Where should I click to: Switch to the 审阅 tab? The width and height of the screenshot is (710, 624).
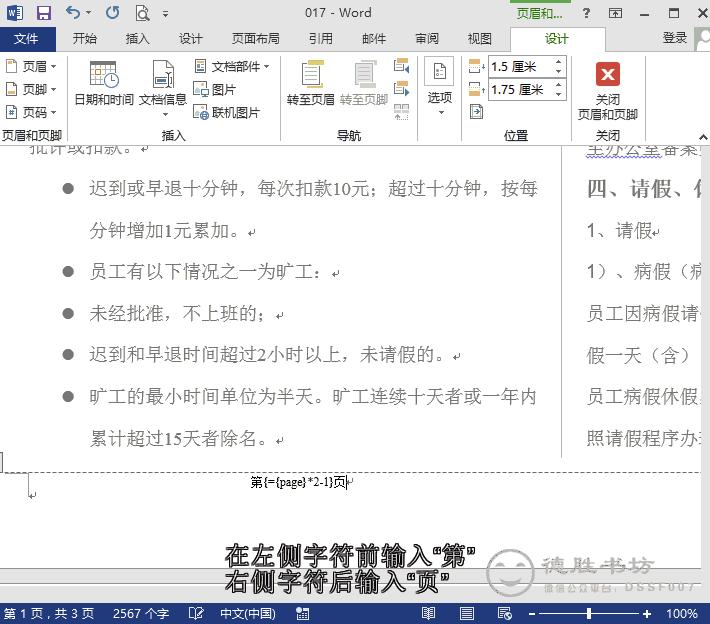[x=427, y=39]
